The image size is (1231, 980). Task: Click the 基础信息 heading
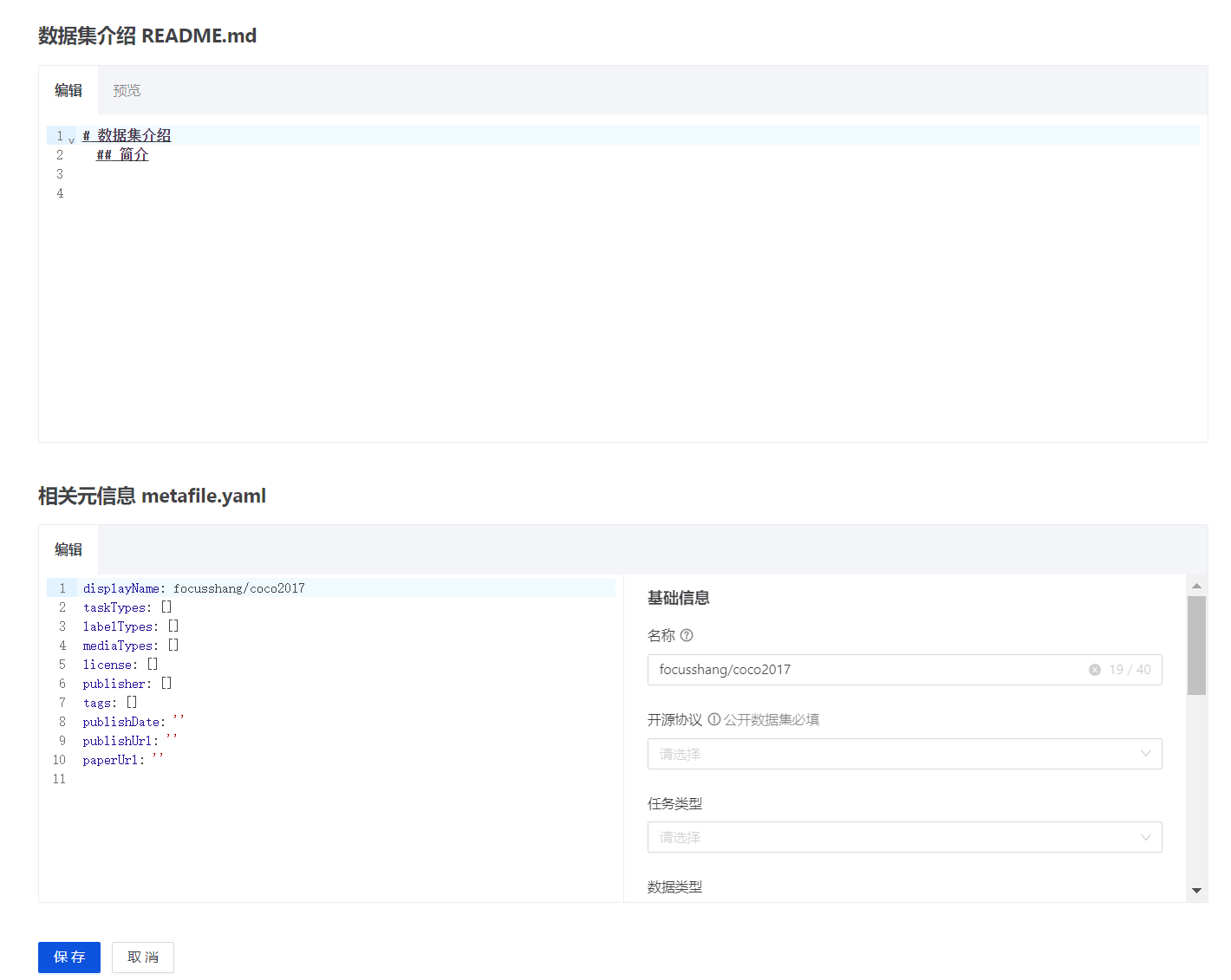pyautogui.click(x=679, y=598)
